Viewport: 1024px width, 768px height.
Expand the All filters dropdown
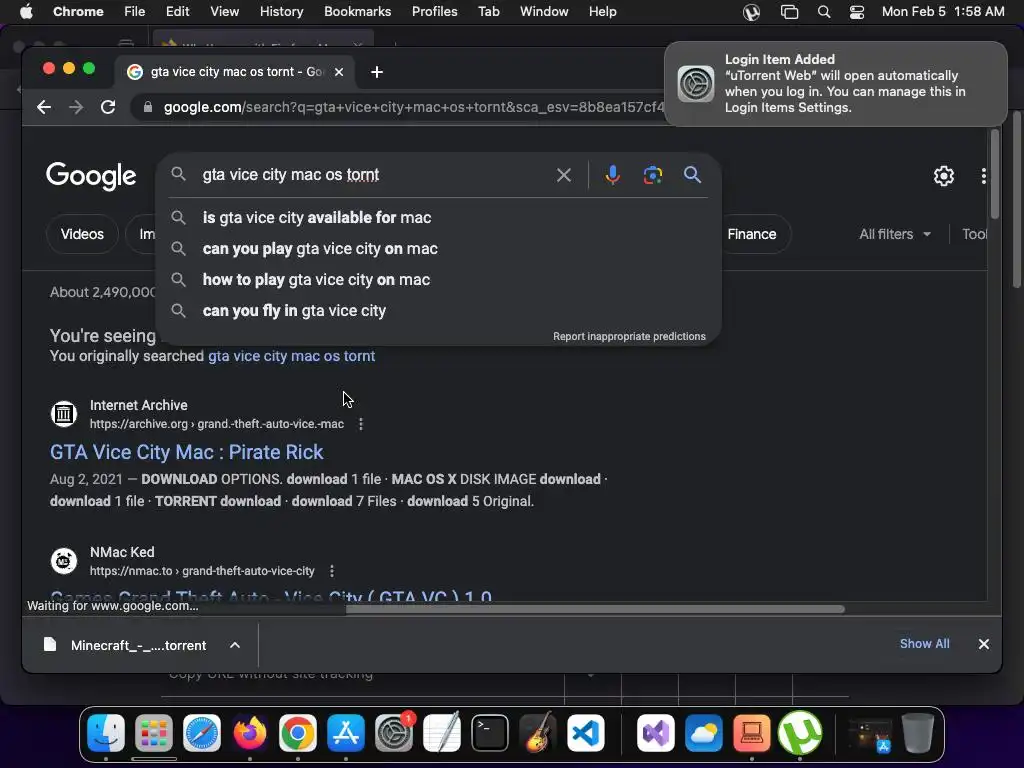pos(895,234)
